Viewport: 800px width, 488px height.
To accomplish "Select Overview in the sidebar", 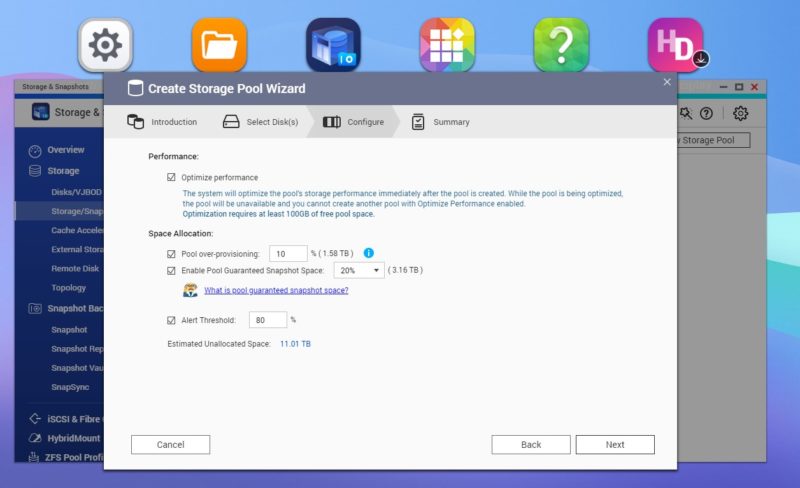I will click(x=66, y=150).
